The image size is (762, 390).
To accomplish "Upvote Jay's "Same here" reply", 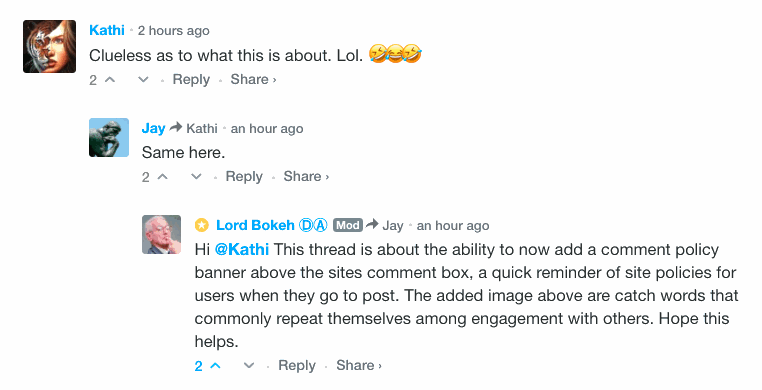I will pos(163,177).
